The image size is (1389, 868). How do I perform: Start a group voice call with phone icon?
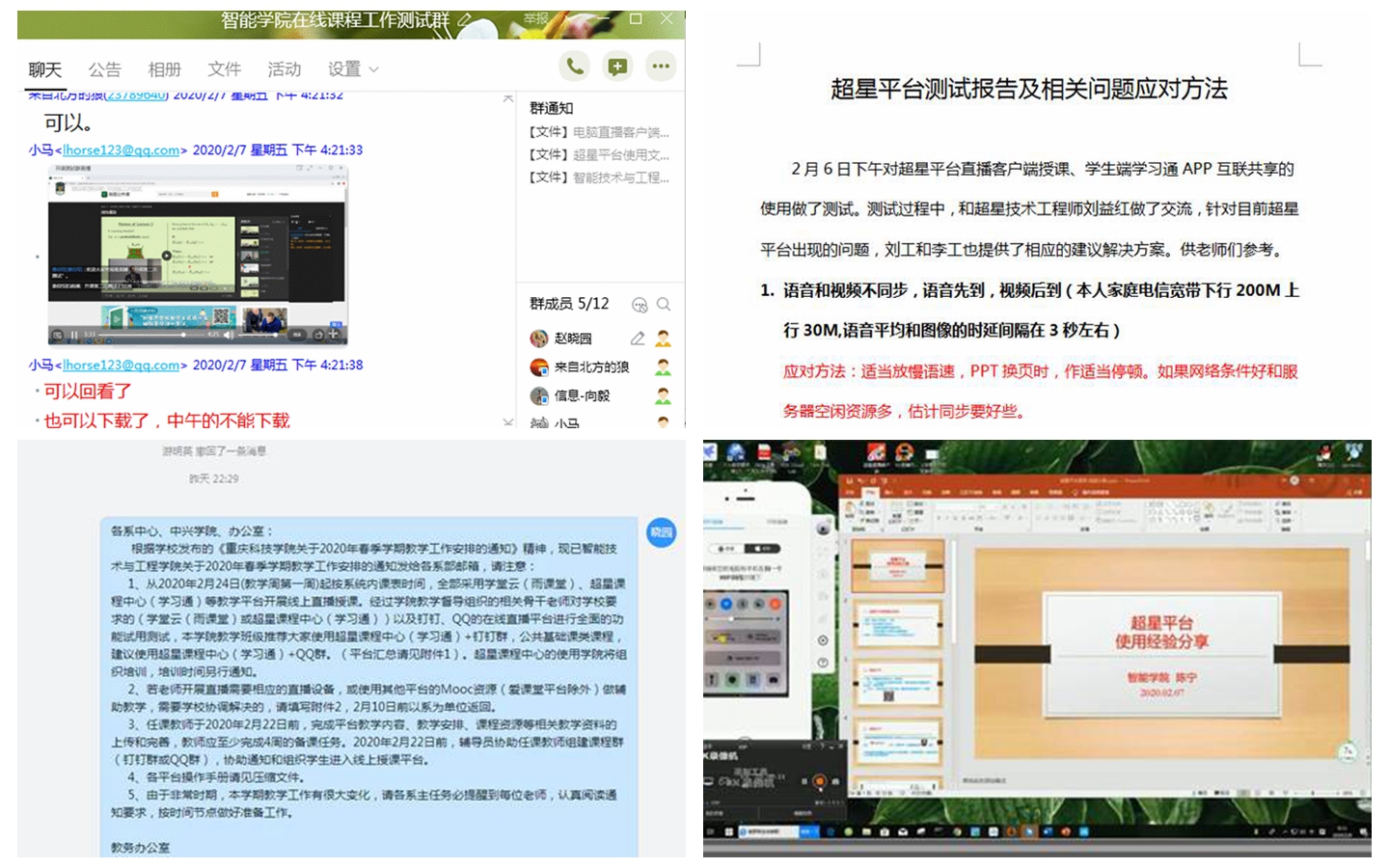pyautogui.click(x=575, y=66)
